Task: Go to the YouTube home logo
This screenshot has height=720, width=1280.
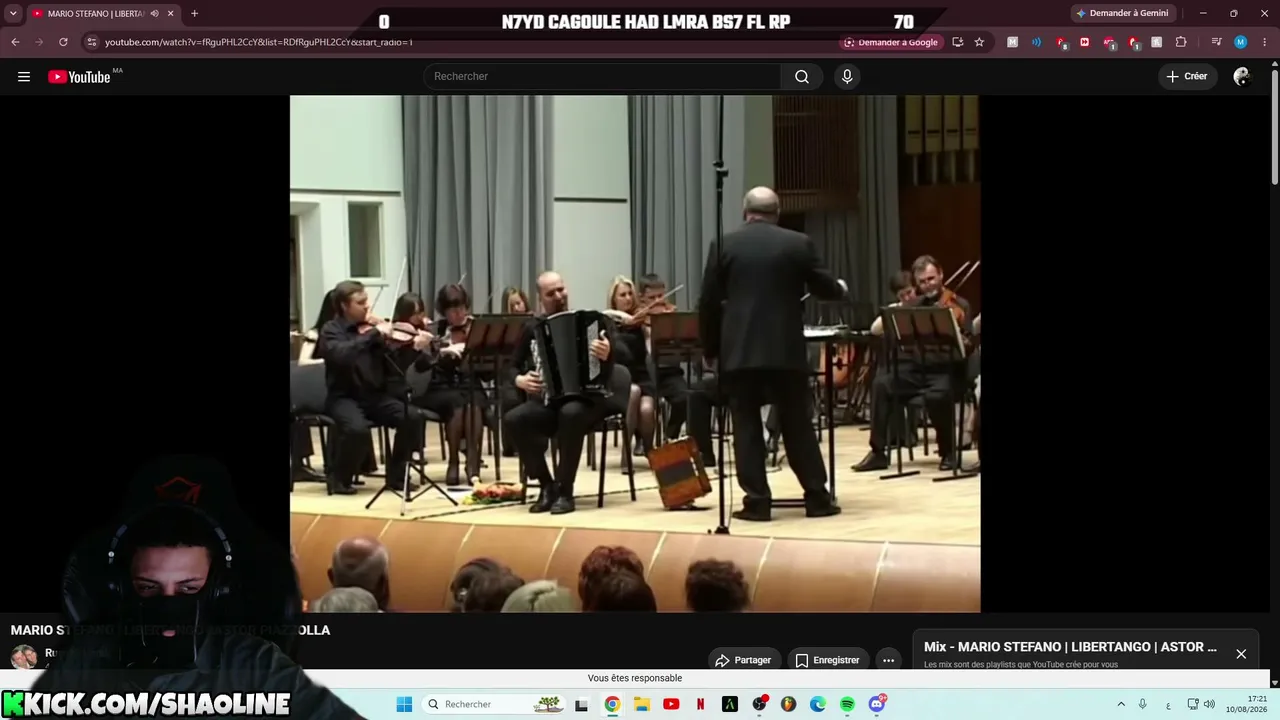Action: click(79, 77)
